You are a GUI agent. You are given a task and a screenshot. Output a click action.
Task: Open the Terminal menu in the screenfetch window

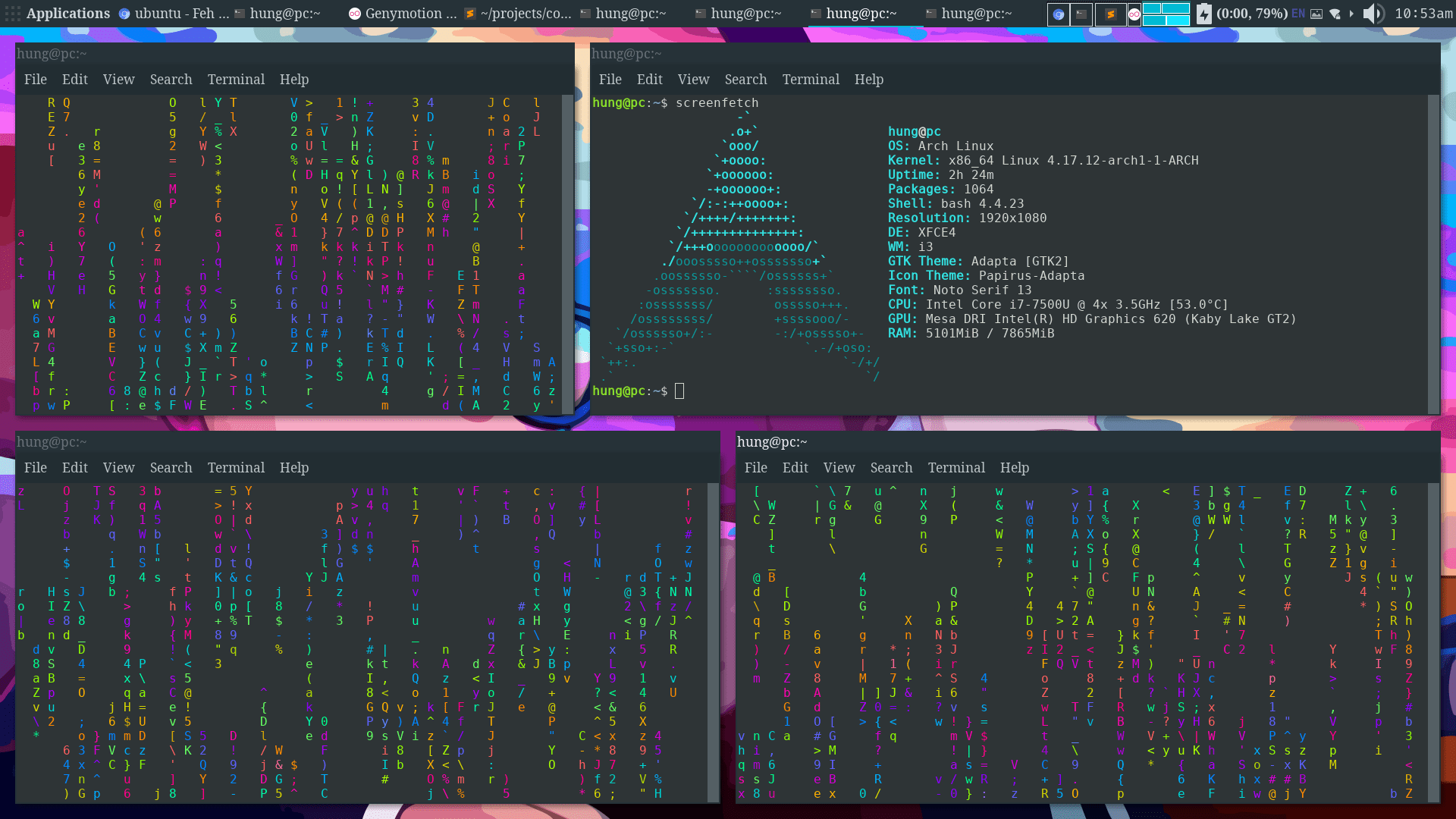(x=811, y=79)
